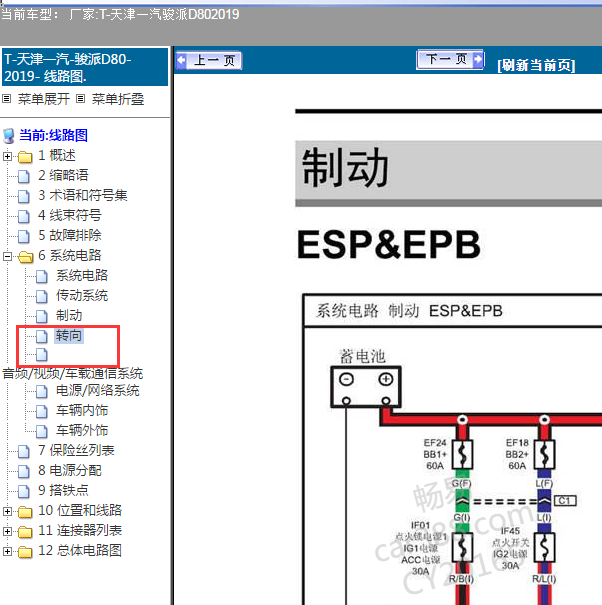The width and height of the screenshot is (602, 605).
Task: Click the page icon beside 车辆内饰
Action: point(42,412)
